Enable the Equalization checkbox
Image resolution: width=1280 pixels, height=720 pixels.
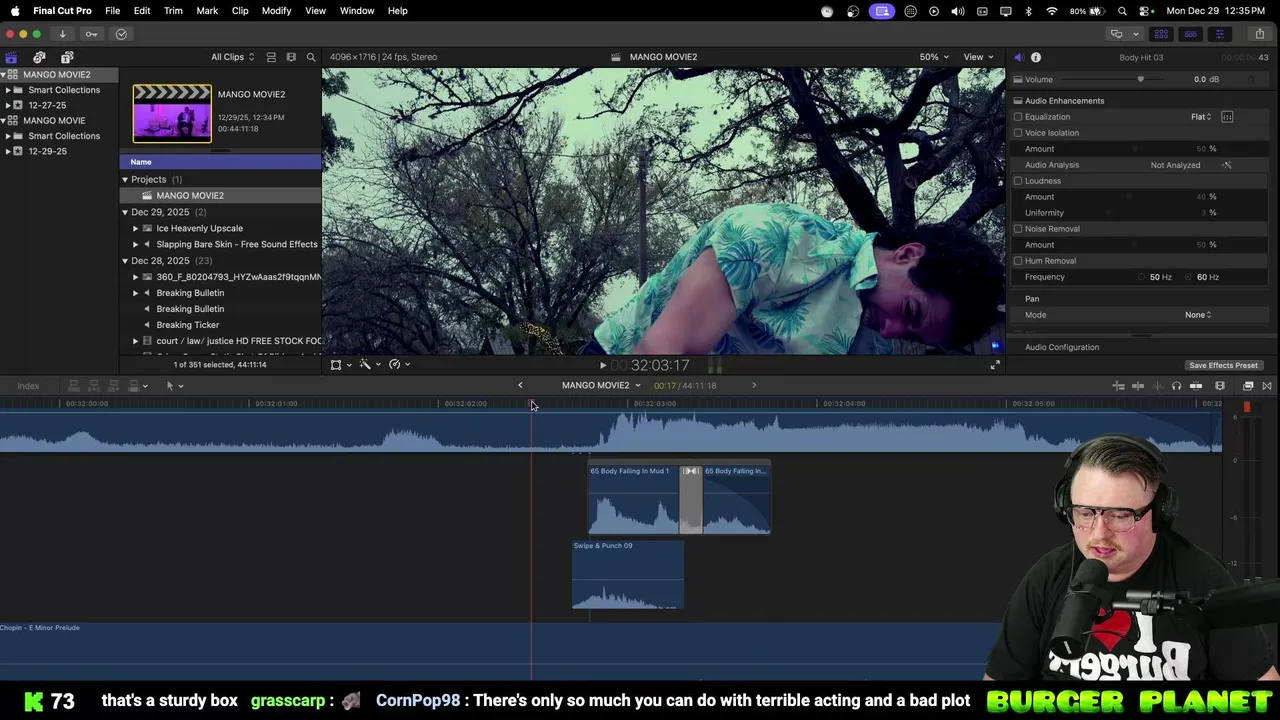coord(1018,117)
